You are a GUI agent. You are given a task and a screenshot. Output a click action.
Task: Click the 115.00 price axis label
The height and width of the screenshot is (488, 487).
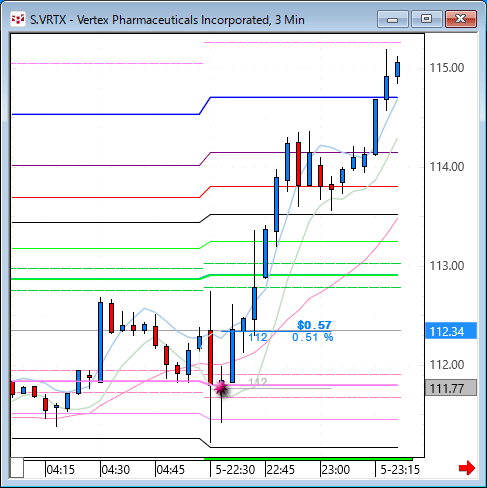pos(447,68)
